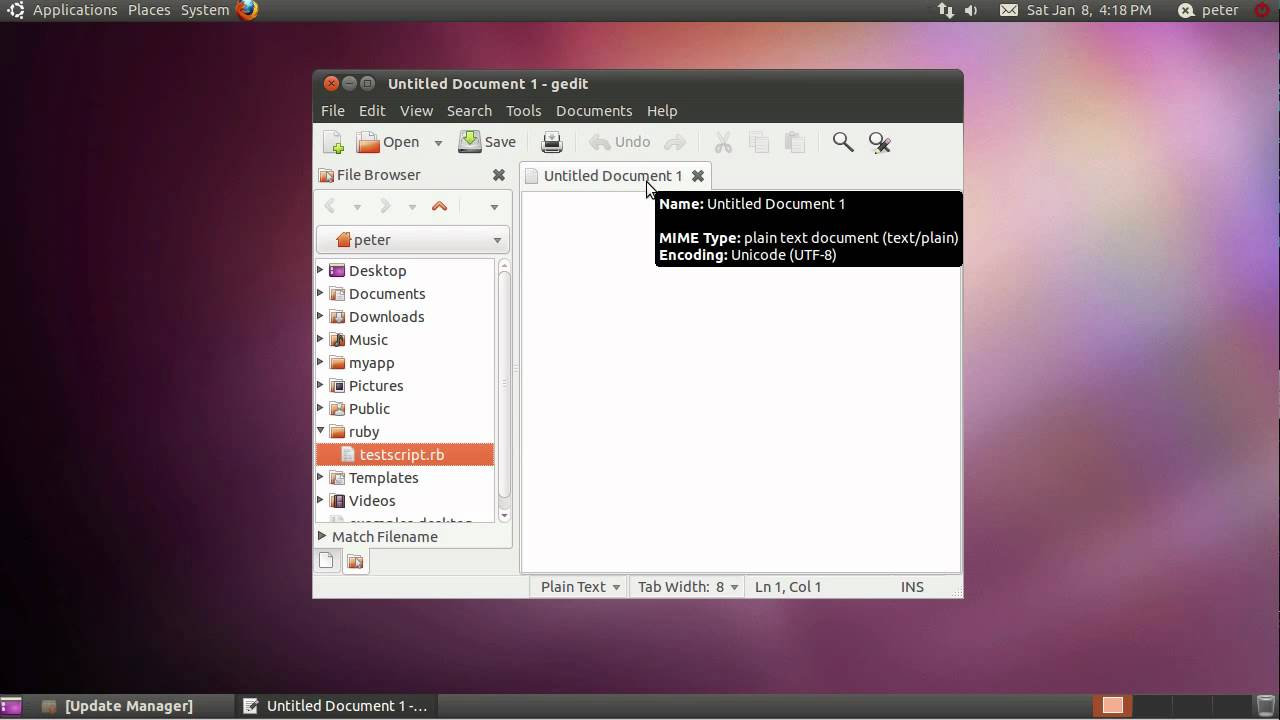
Task: Expand the Pictures folder
Action: coord(321,385)
